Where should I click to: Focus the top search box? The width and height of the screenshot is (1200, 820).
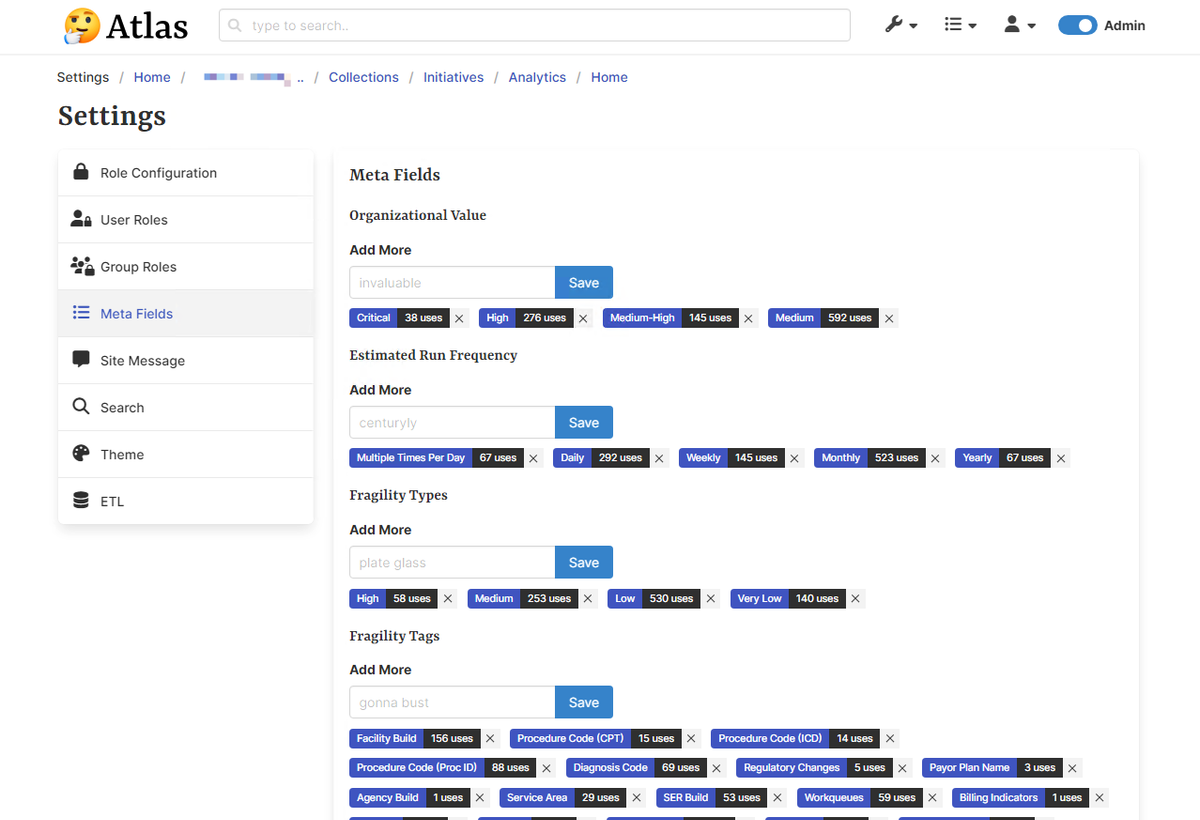click(535, 26)
